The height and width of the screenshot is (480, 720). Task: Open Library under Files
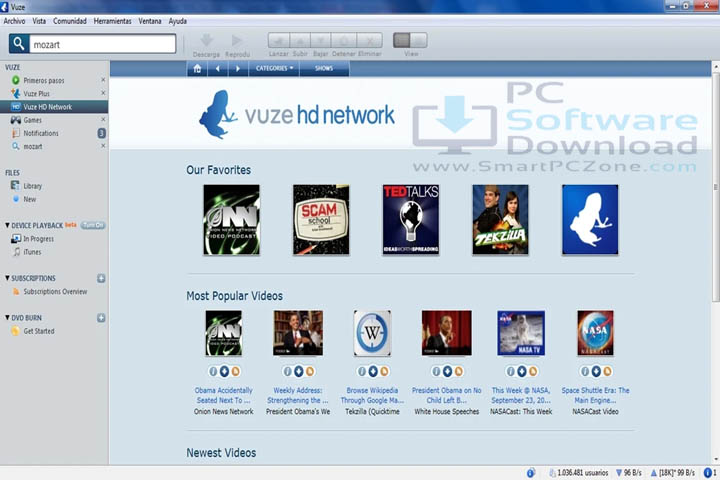33,186
